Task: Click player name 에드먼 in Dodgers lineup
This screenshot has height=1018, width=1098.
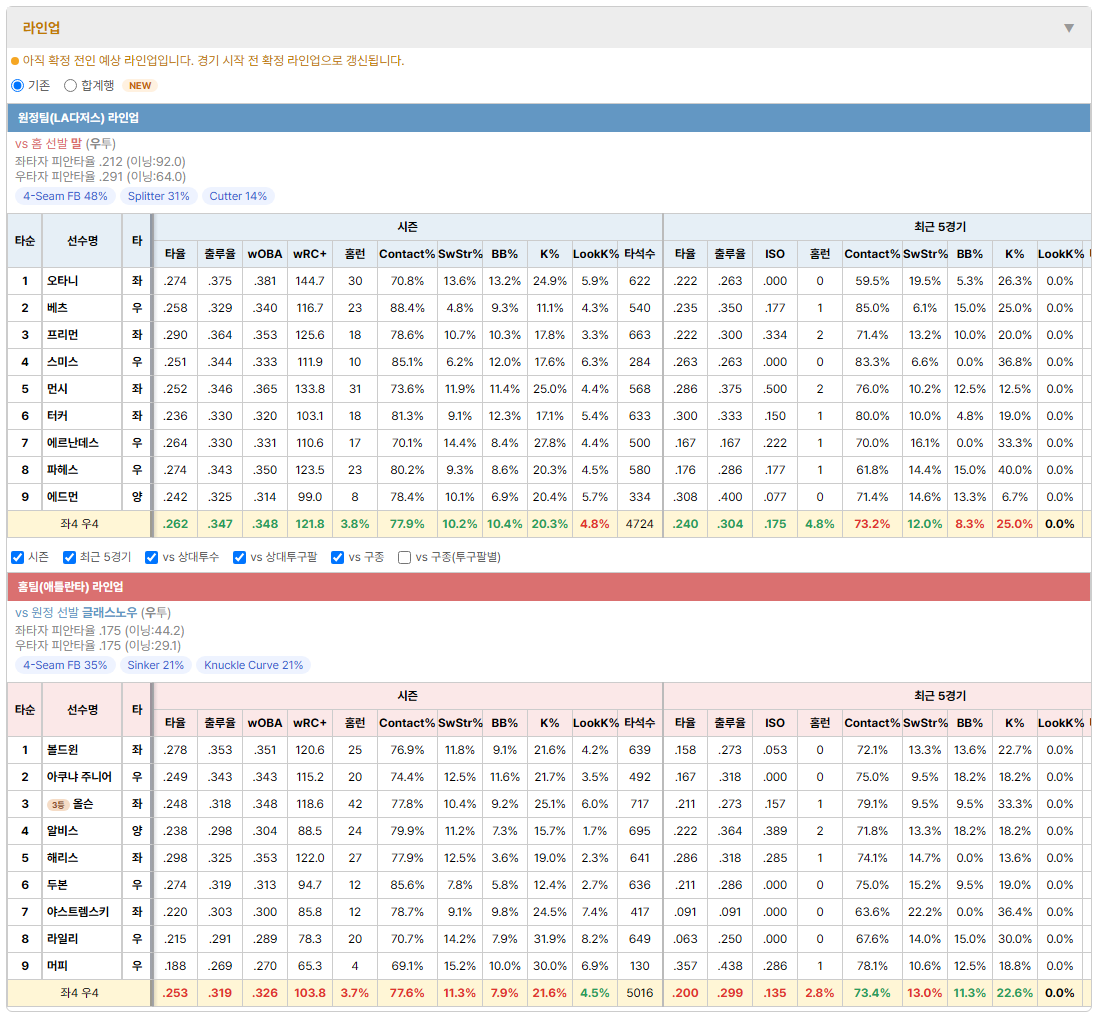Action: [62, 497]
